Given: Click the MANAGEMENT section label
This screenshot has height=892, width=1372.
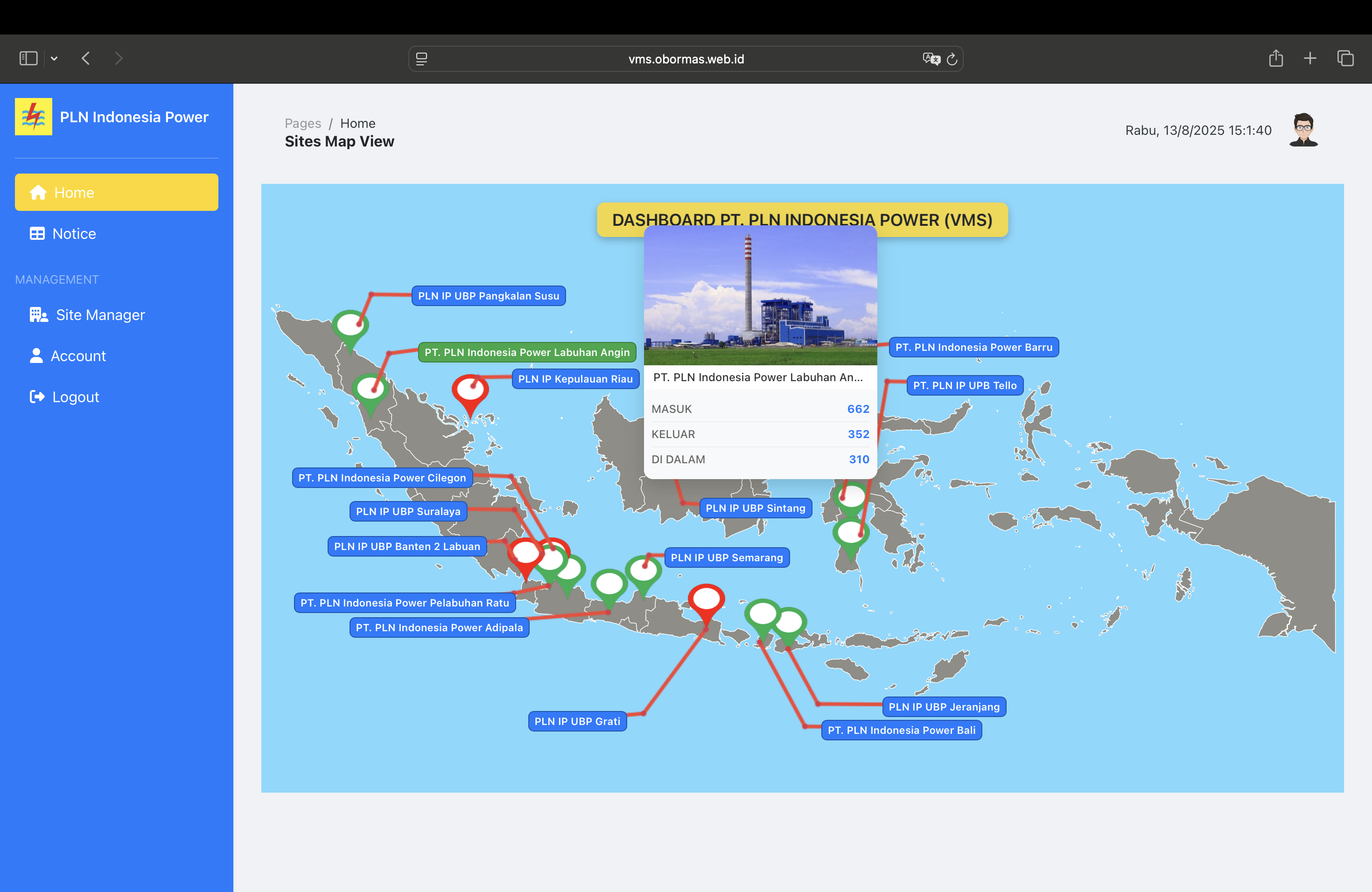Looking at the screenshot, I should point(57,279).
